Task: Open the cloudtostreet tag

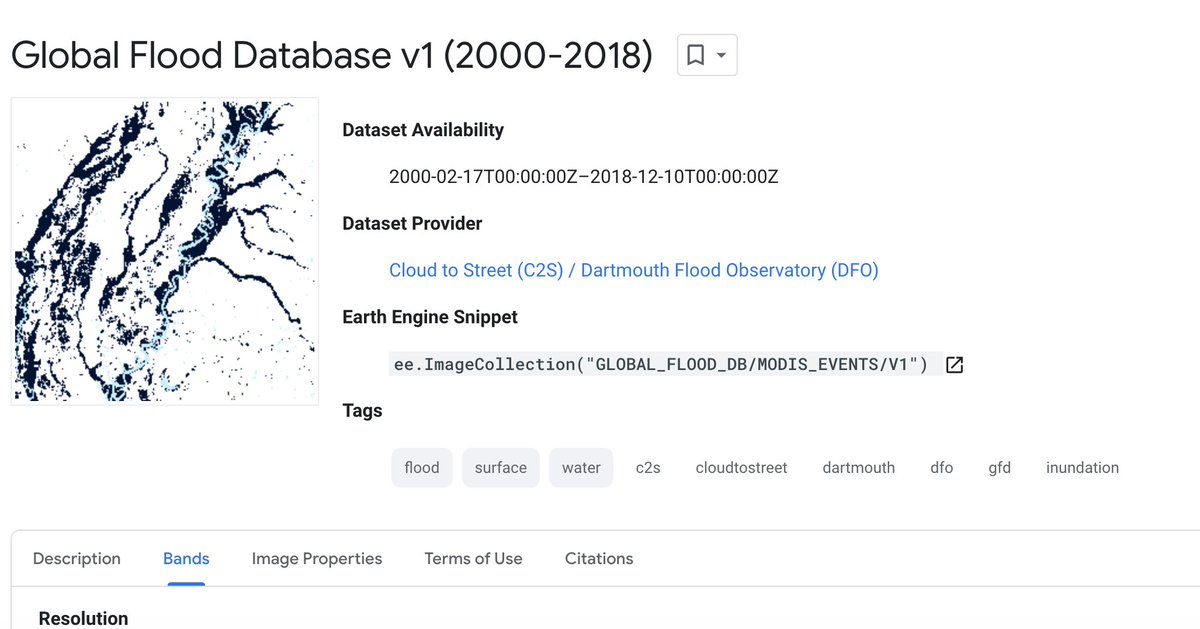Action: [x=741, y=467]
